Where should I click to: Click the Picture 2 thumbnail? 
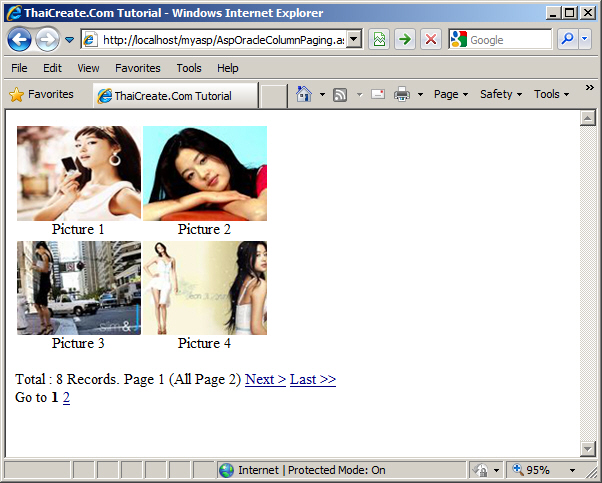tap(205, 173)
